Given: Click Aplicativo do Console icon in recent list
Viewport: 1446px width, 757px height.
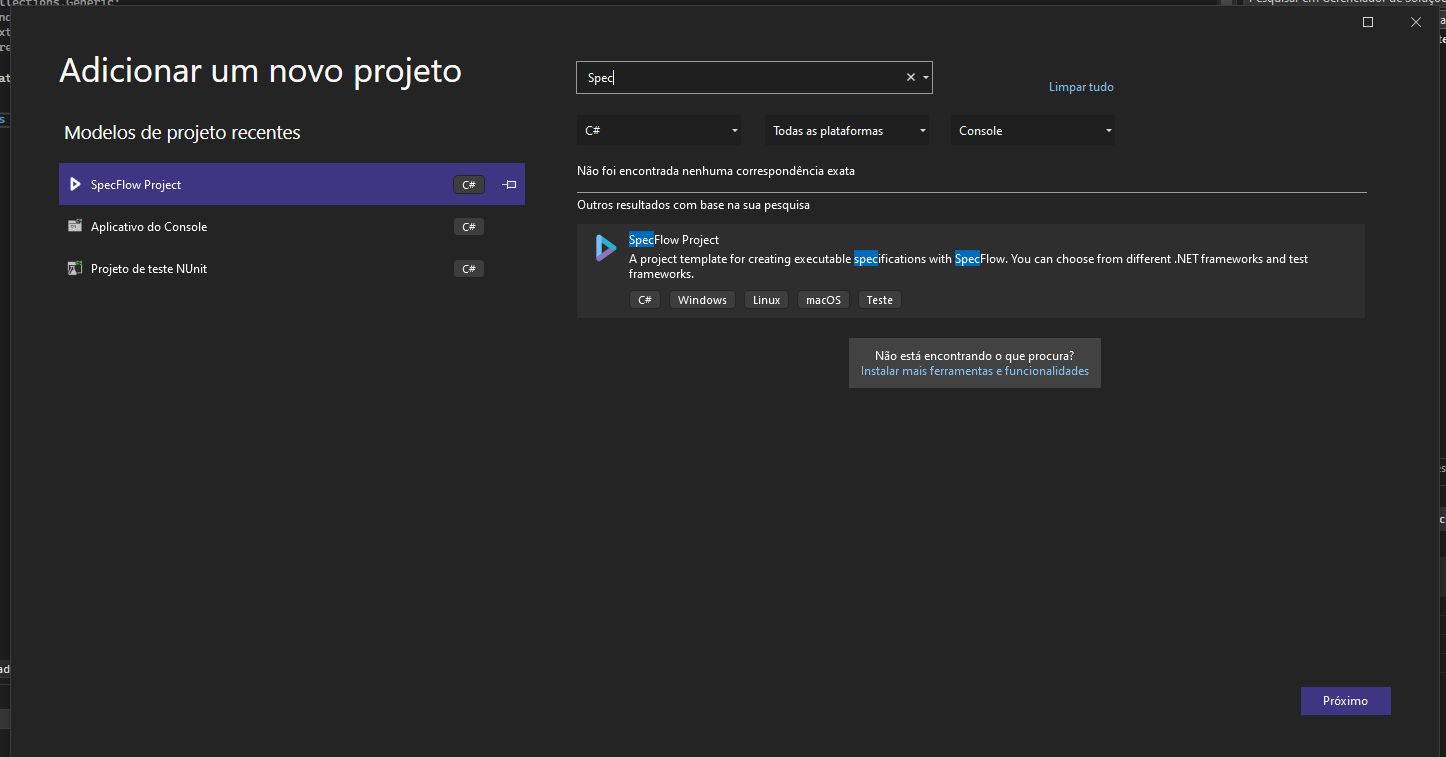Looking at the screenshot, I should tap(74, 226).
